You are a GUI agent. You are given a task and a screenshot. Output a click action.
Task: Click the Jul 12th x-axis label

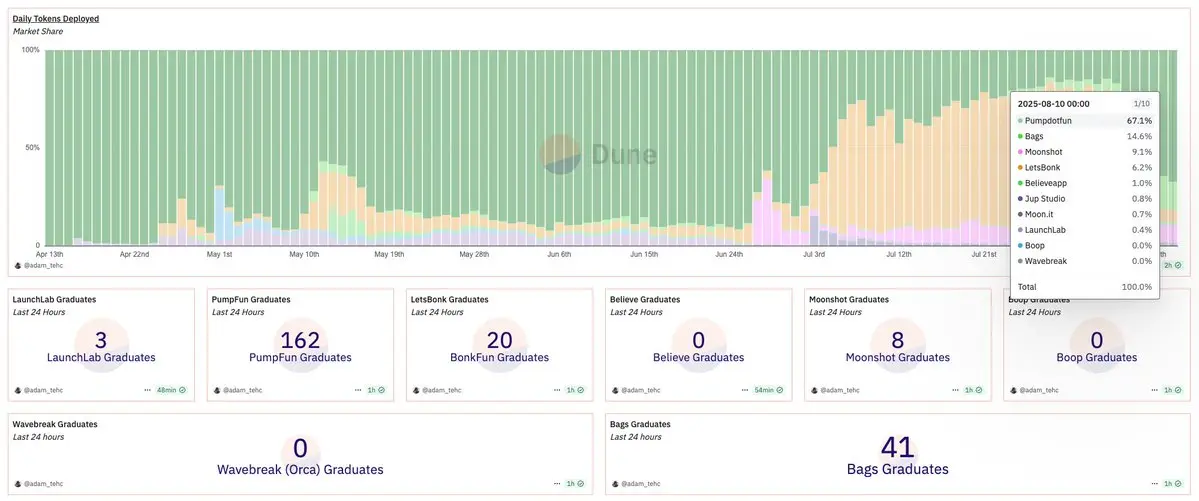pyautogui.click(x=898, y=253)
